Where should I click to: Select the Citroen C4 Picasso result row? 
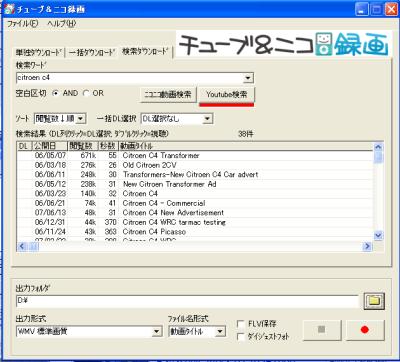(x=195, y=232)
